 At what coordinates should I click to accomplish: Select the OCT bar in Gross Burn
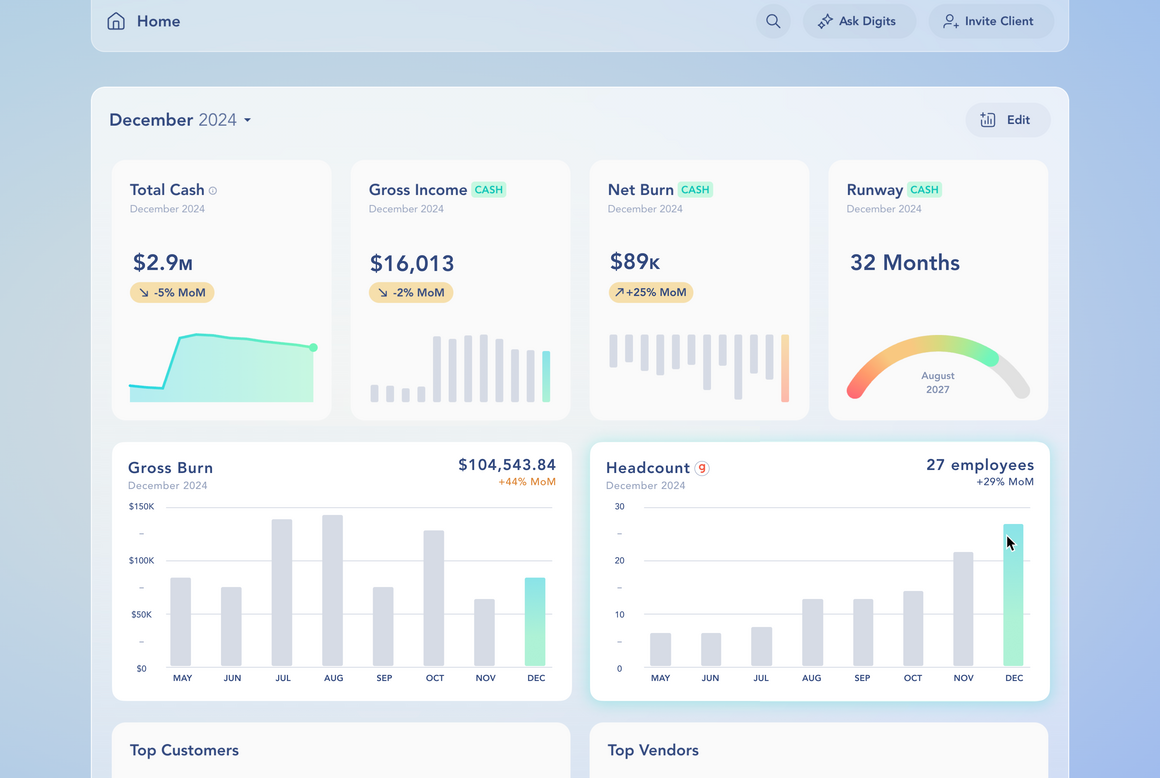coord(434,598)
